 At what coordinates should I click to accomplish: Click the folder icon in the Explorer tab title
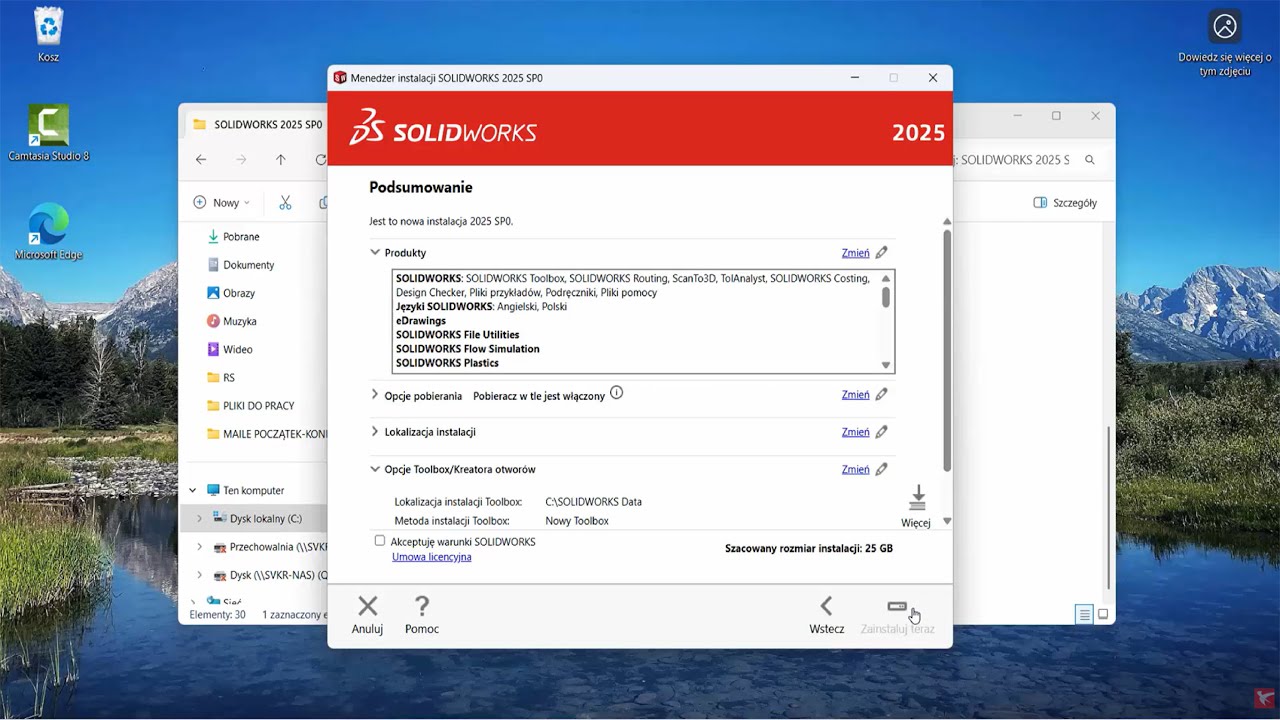tap(199, 125)
